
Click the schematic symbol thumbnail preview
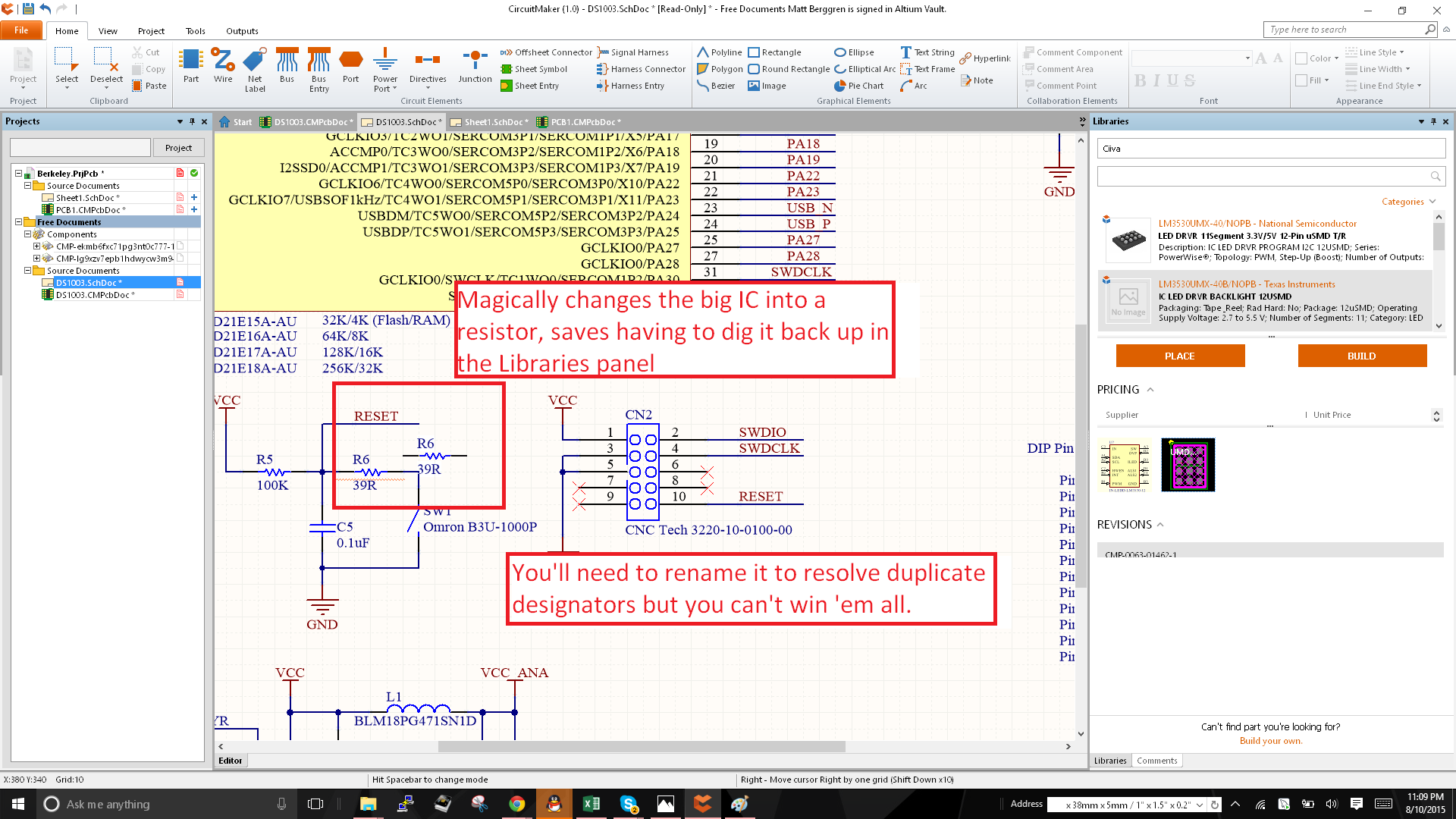[x=1125, y=465]
